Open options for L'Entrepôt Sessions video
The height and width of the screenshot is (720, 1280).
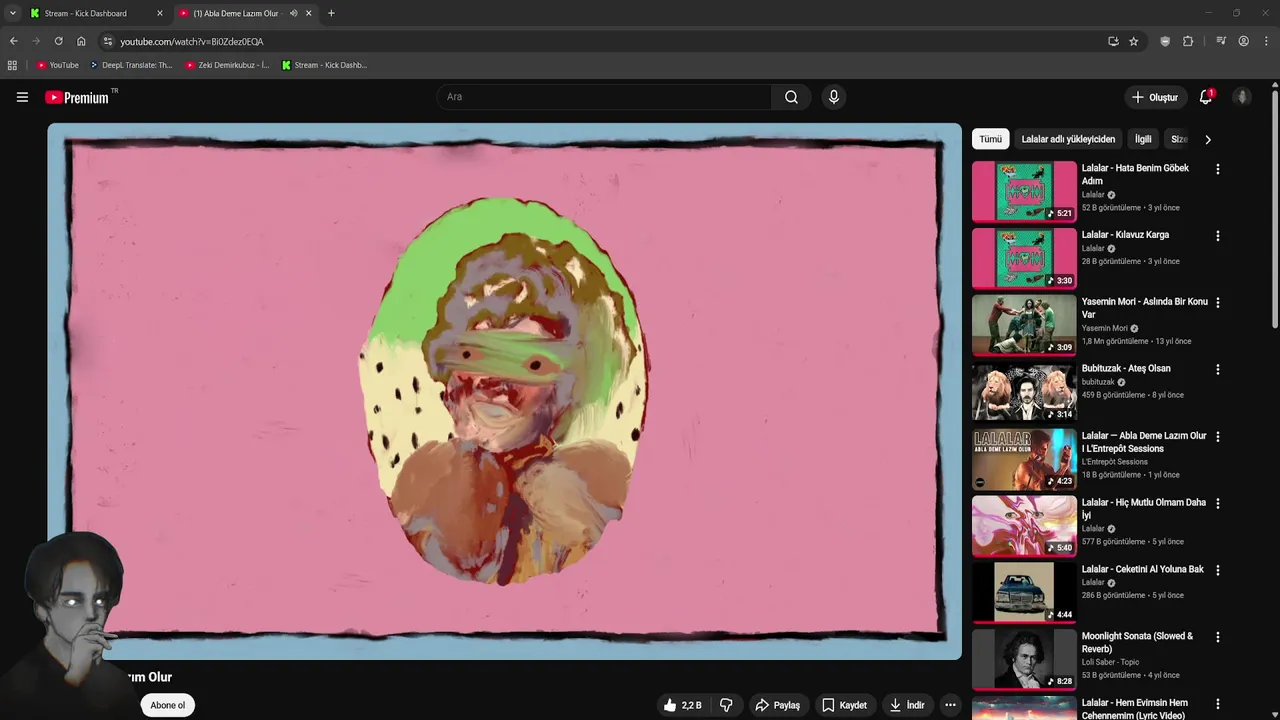click(1217, 436)
